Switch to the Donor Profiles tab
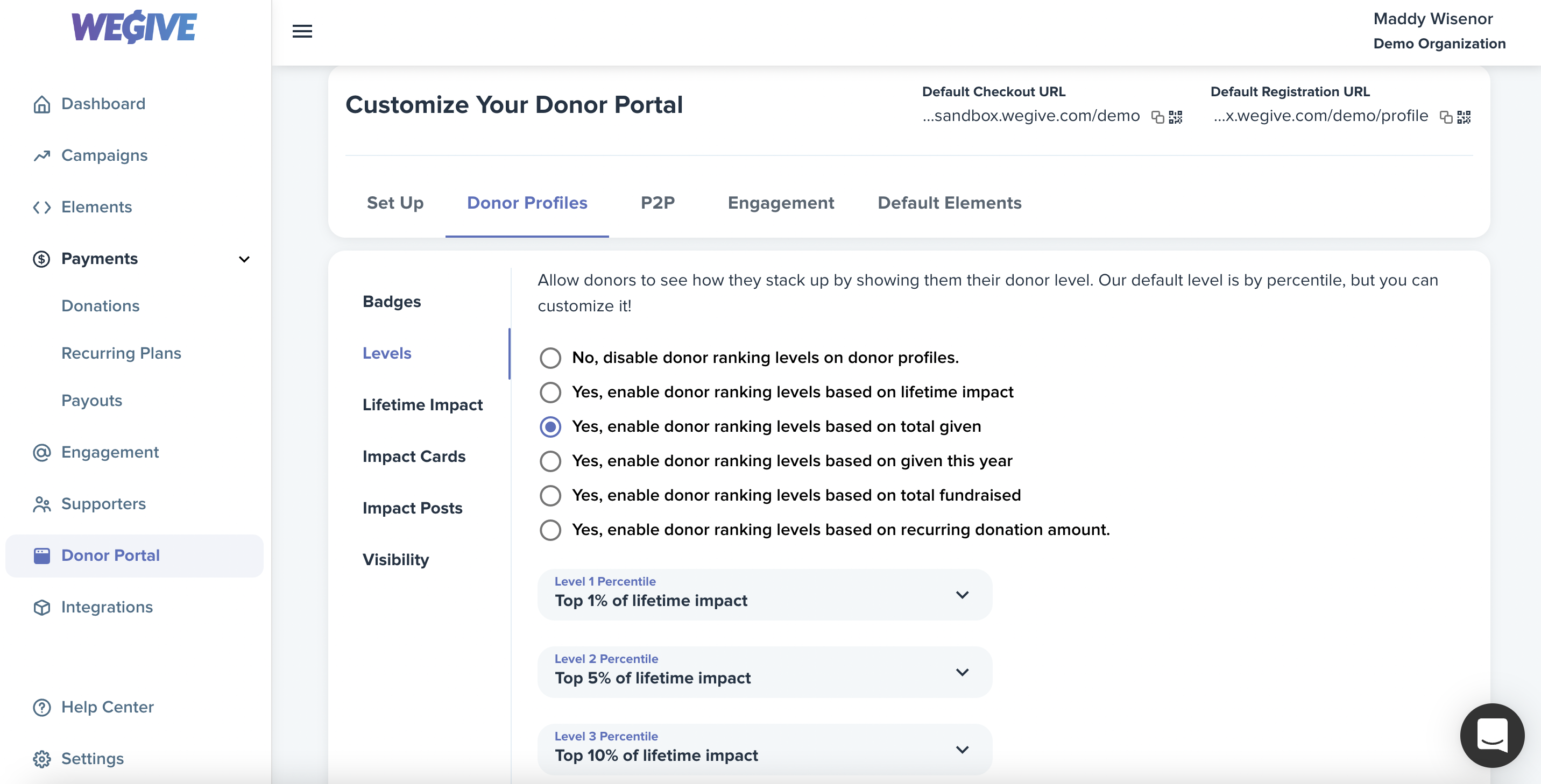The width and height of the screenshot is (1541, 784). pos(527,203)
